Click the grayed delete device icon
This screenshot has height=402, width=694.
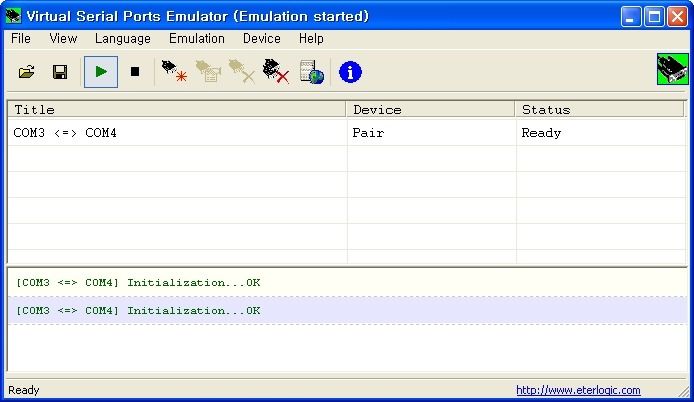(242, 72)
